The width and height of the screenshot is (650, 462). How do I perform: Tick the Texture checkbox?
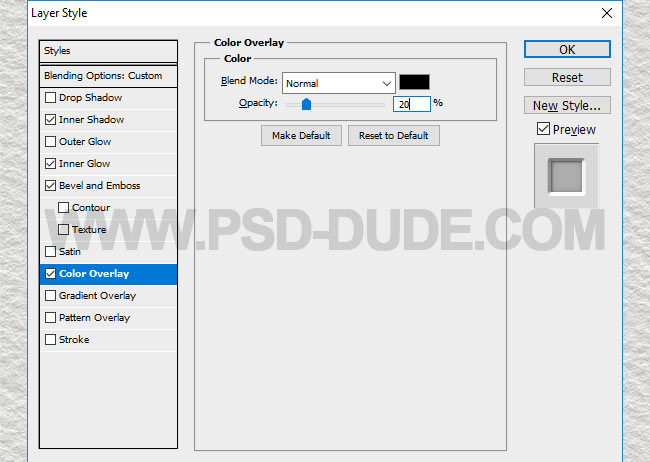tap(63, 229)
